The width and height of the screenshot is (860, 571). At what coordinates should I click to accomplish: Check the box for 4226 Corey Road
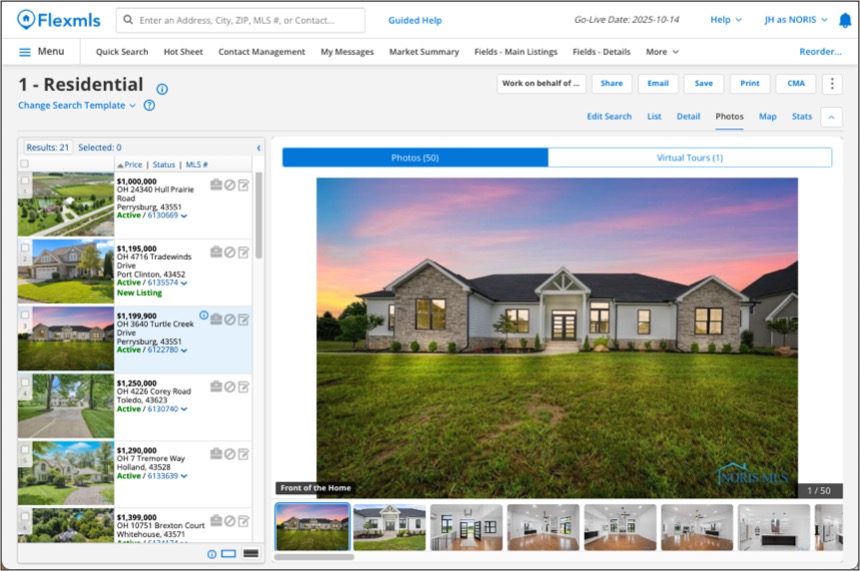[25, 382]
